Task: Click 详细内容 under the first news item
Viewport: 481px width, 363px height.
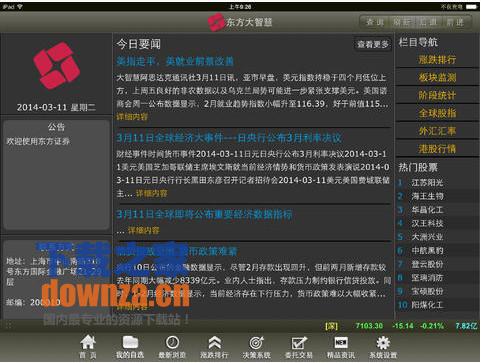Action: [132, 117]
